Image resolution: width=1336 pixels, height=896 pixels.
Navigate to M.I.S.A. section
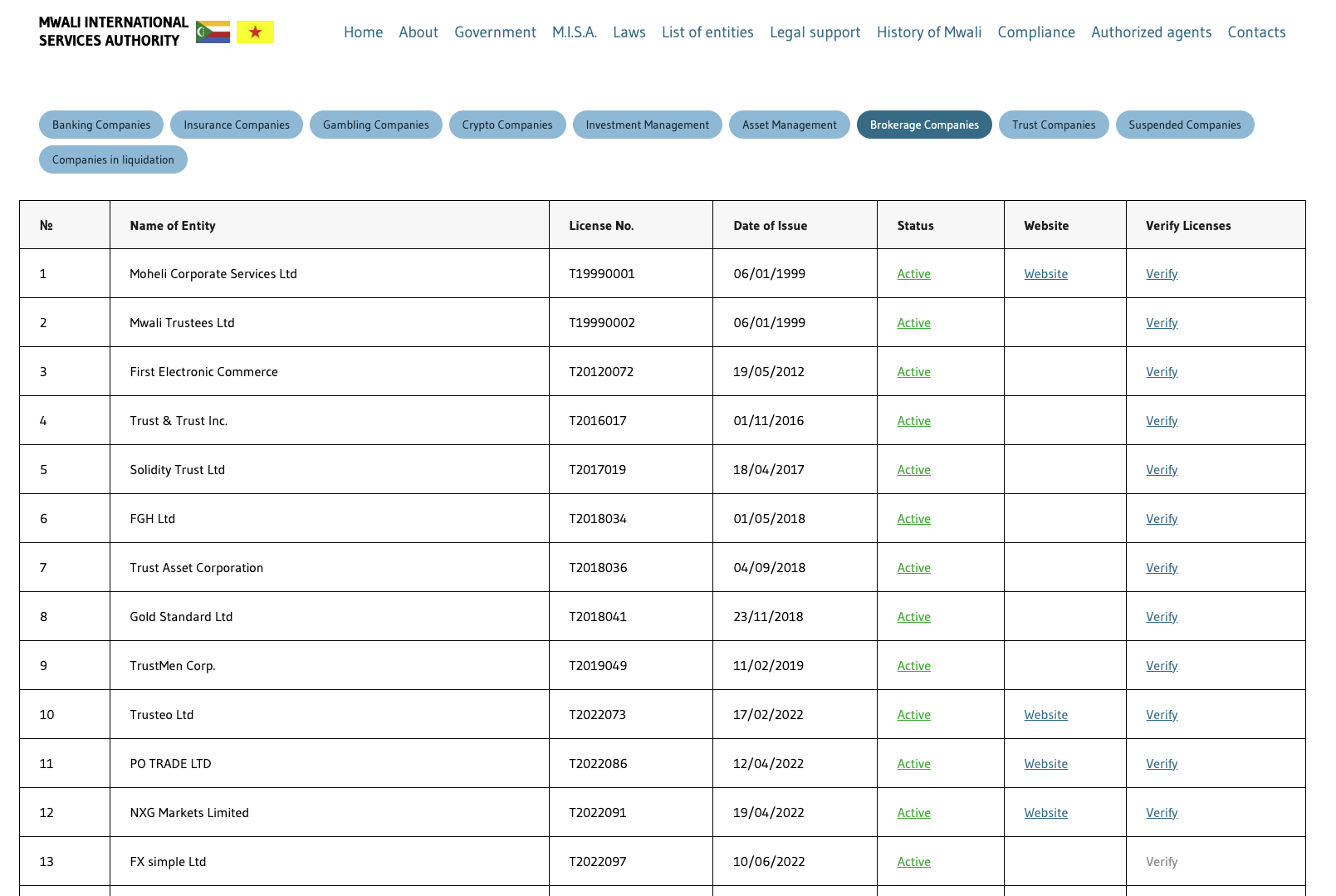tap(575, 32)
